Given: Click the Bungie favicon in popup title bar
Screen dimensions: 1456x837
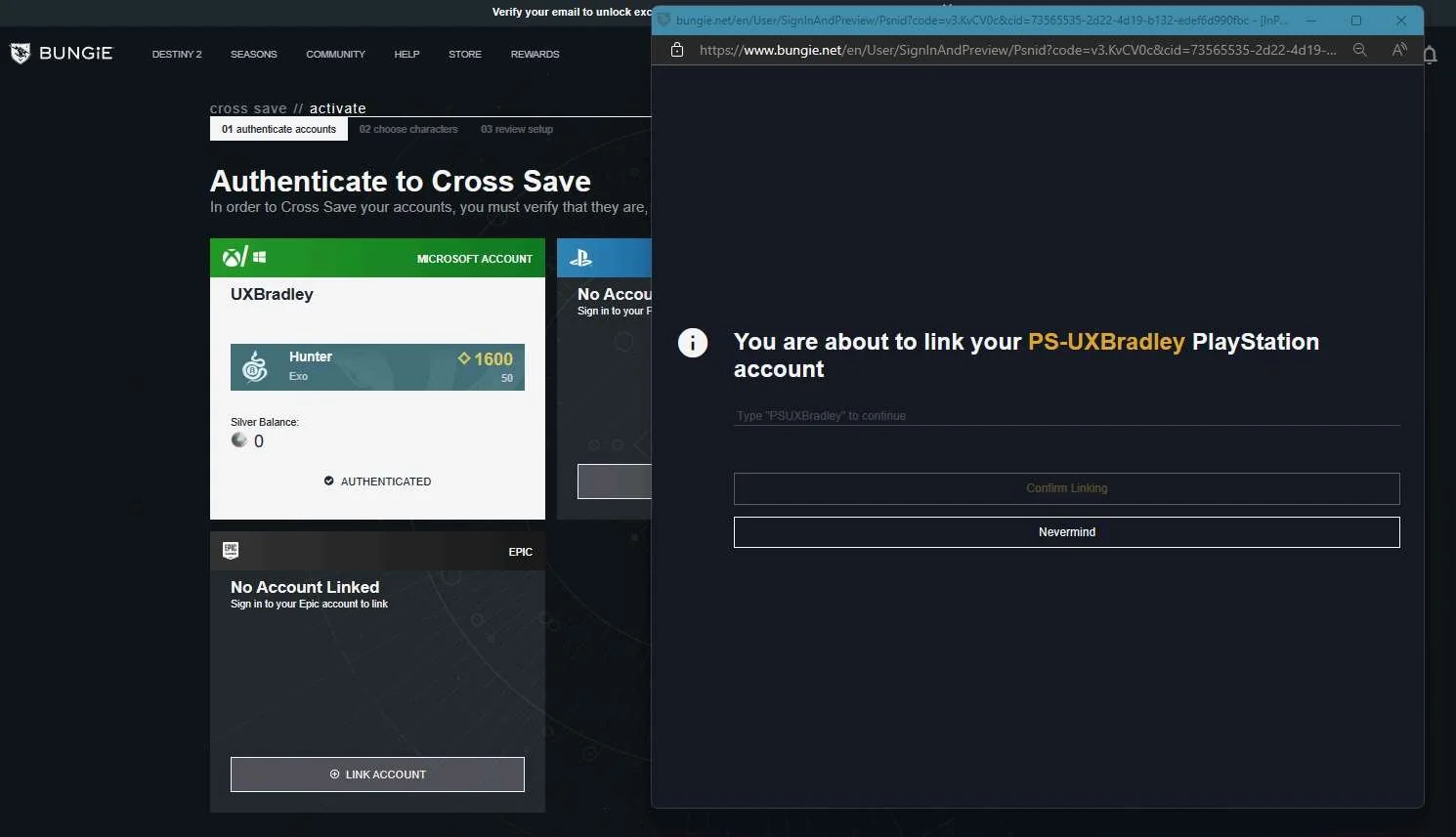Looking at the screenshot, I should (664, 20).
